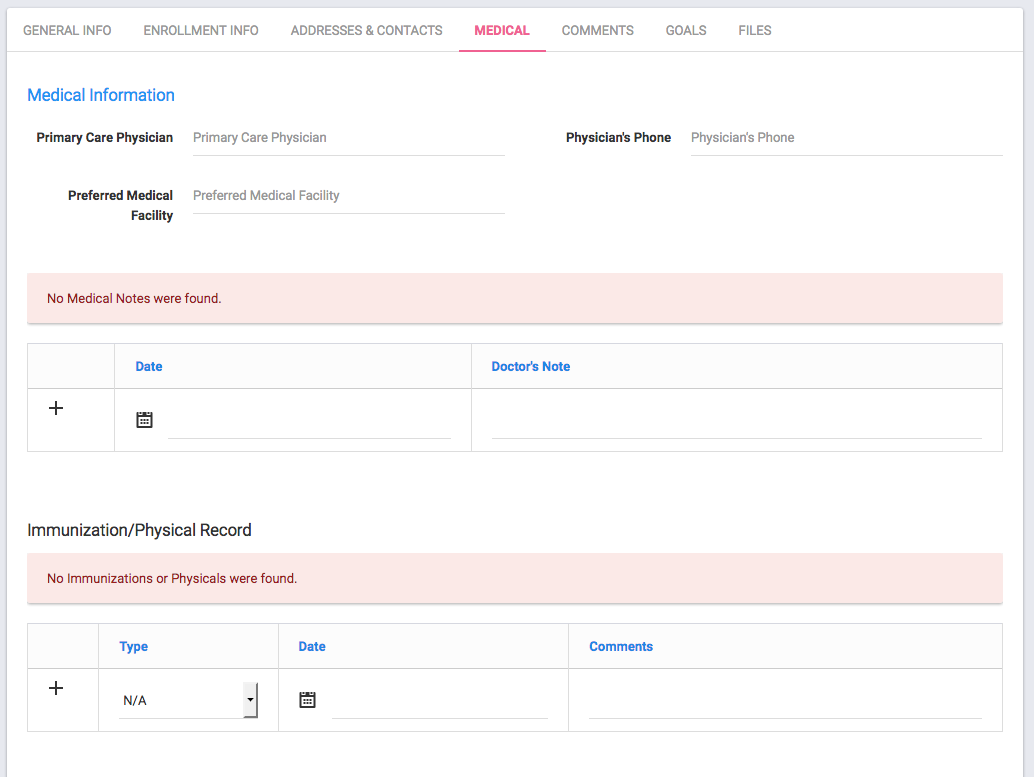Screen dimensions: 1034x777
Task: Switch to the Goals tab
Action: 686,30
